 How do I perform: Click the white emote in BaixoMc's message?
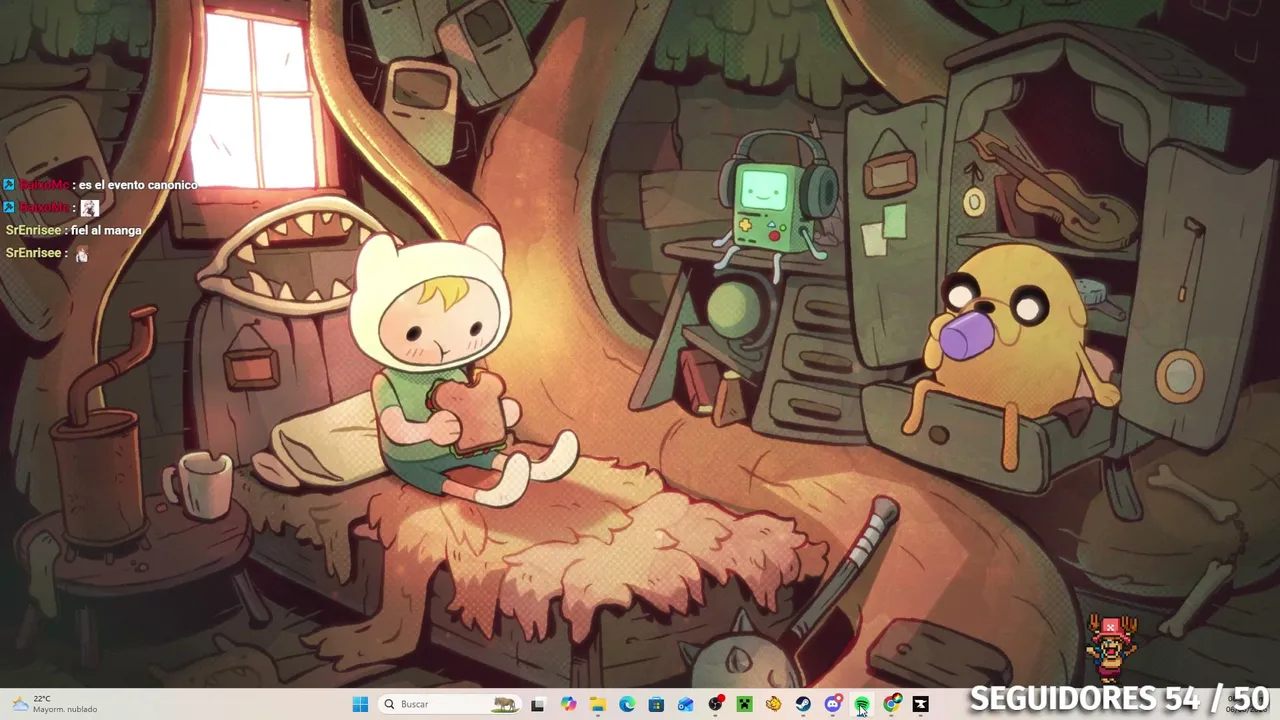[89, 208]
